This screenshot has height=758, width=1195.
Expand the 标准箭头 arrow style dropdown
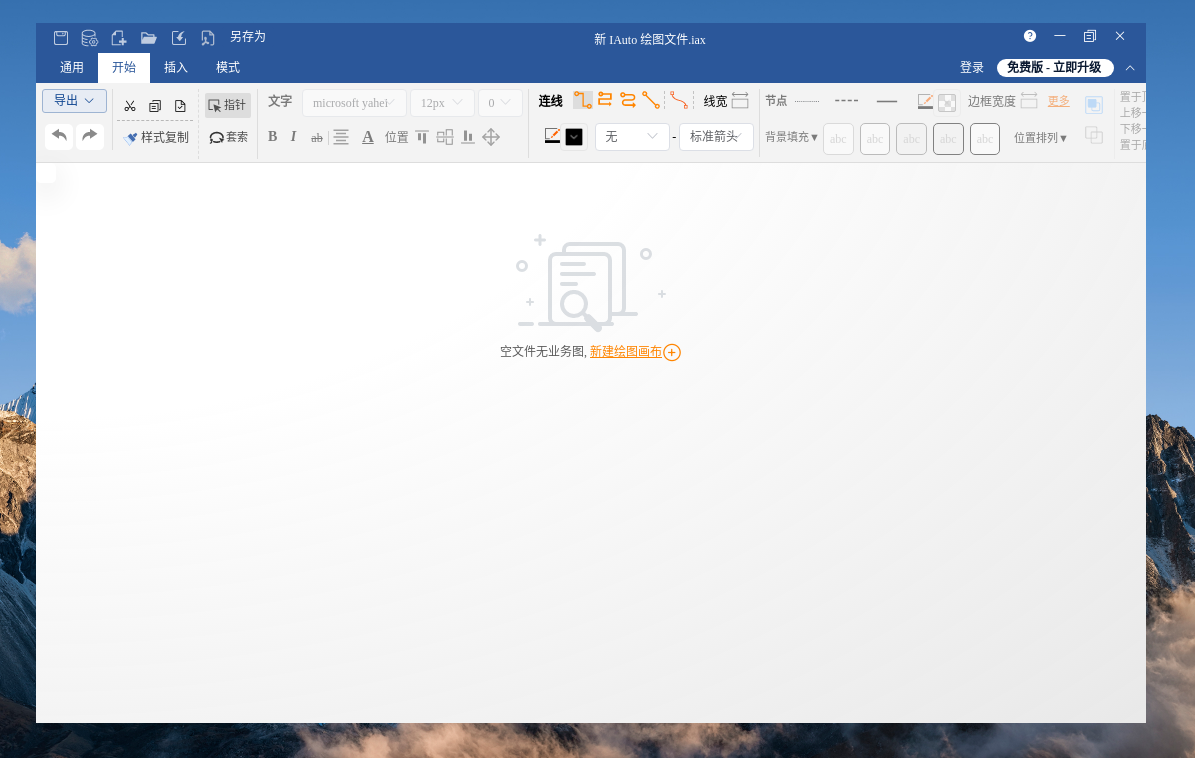716,137
